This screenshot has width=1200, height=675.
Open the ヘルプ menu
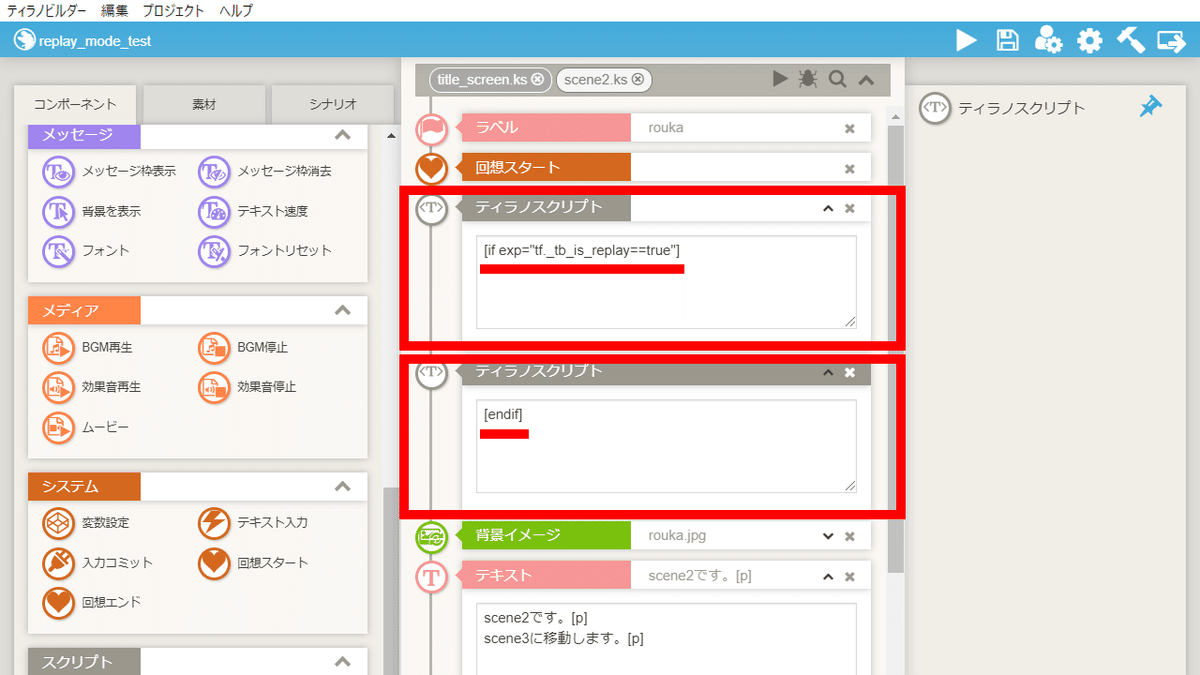[236, 11]
